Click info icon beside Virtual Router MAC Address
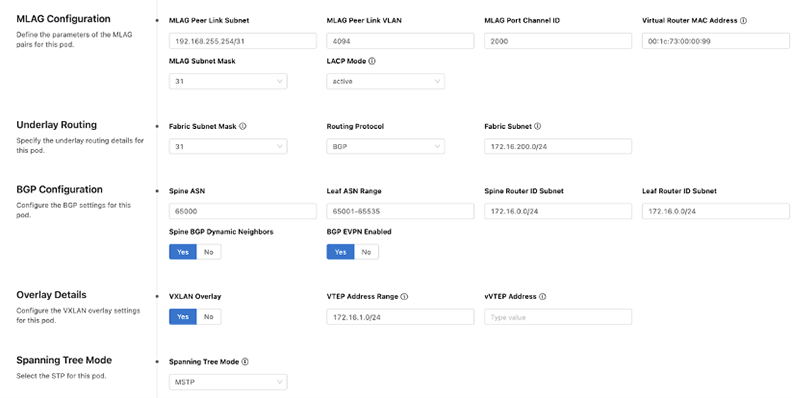 pos(743,21)
